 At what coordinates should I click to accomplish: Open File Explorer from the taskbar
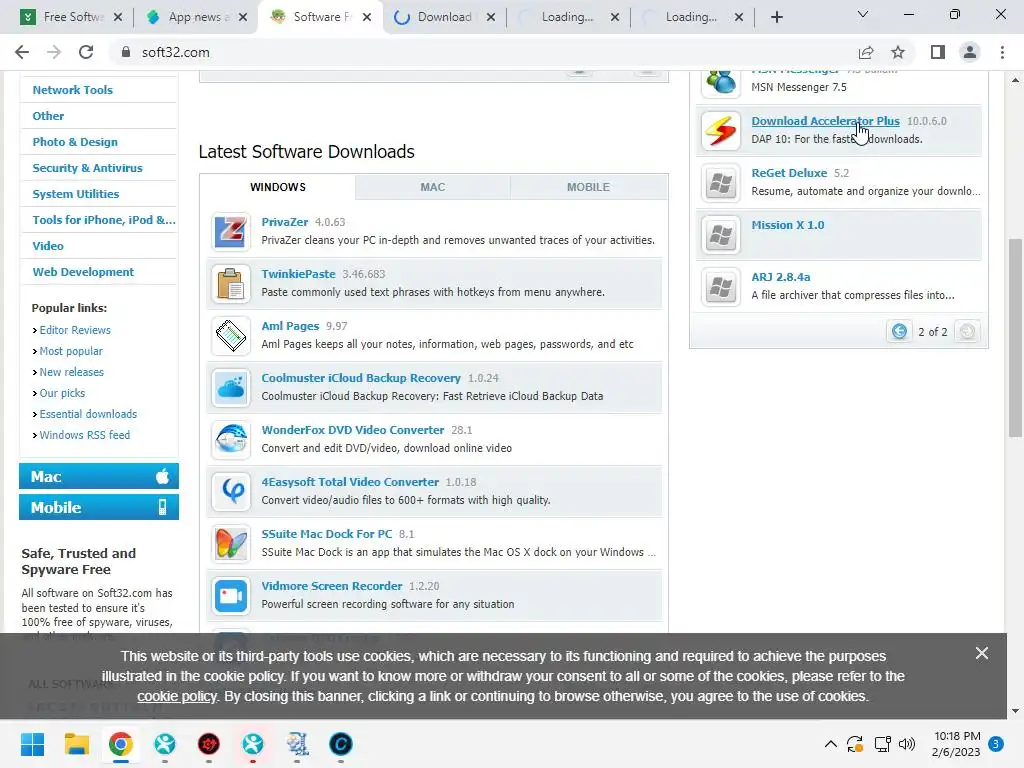click(x=76, y=744)
